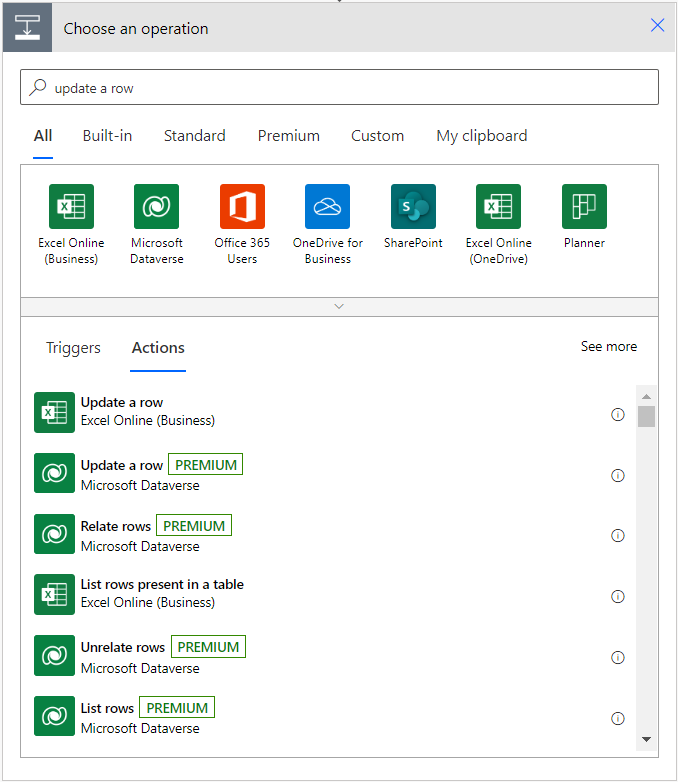Open the Microsoft Dataverse connector icon
The height and width of the screenshot is (782, 678).
(156, 206)
